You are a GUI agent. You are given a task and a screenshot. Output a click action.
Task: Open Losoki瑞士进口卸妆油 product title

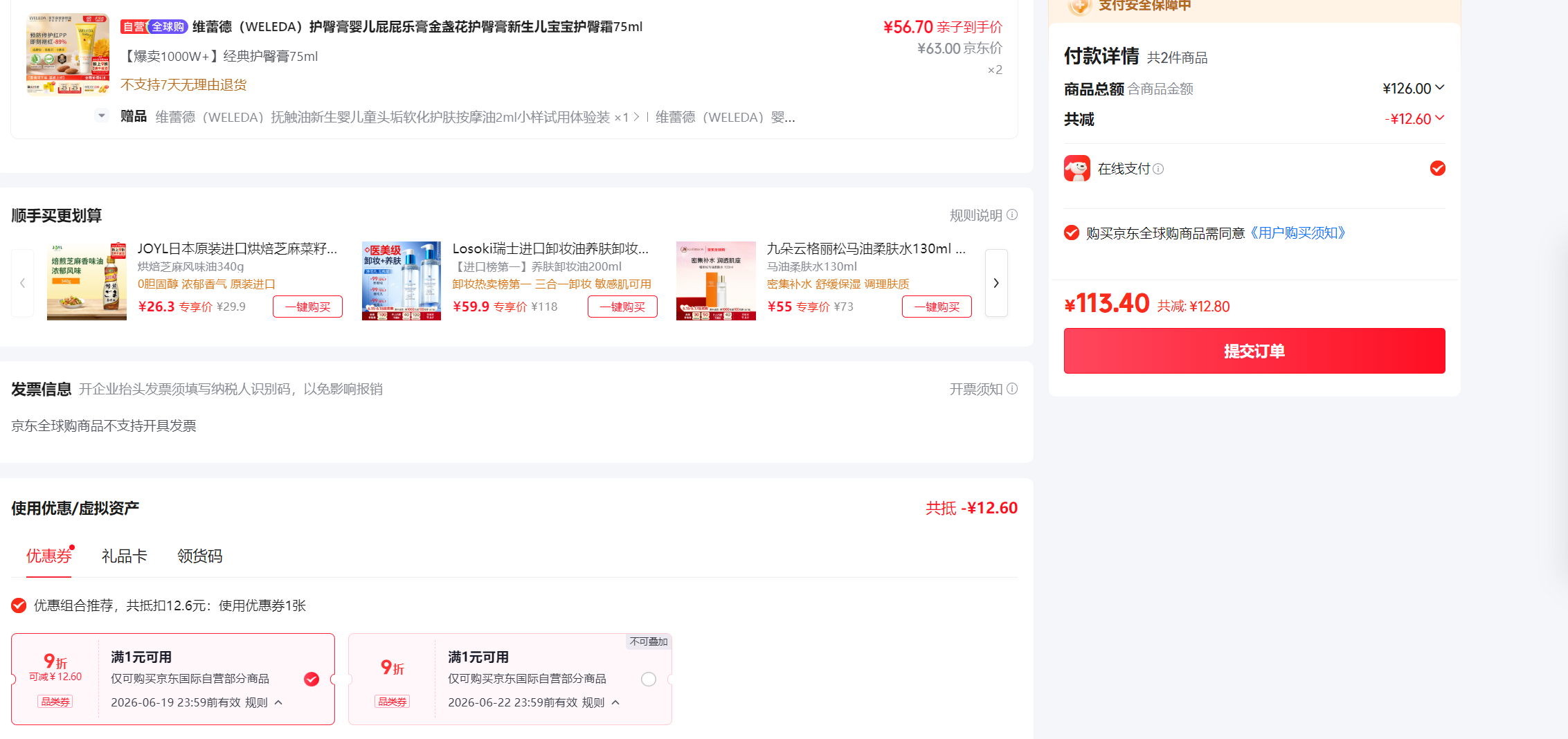(551, 248)
